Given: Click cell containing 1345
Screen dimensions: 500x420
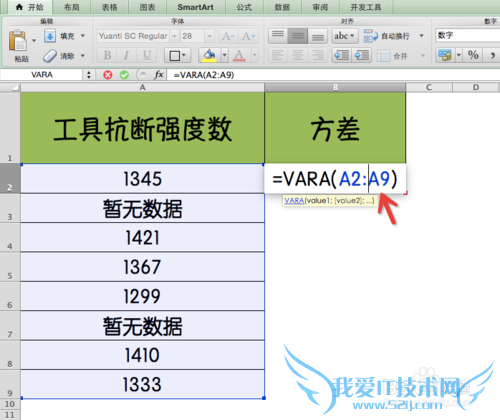Looking at the screenshot, I should coord(142,178).
